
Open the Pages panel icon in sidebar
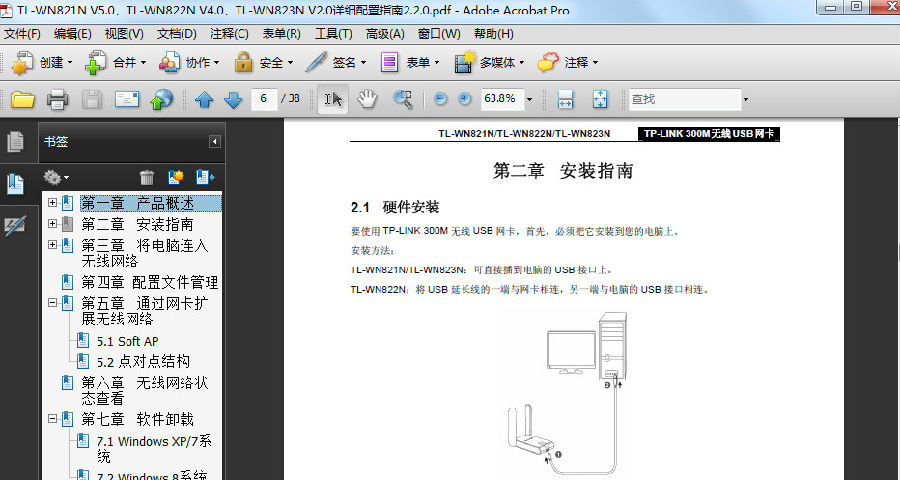(15, 142)
